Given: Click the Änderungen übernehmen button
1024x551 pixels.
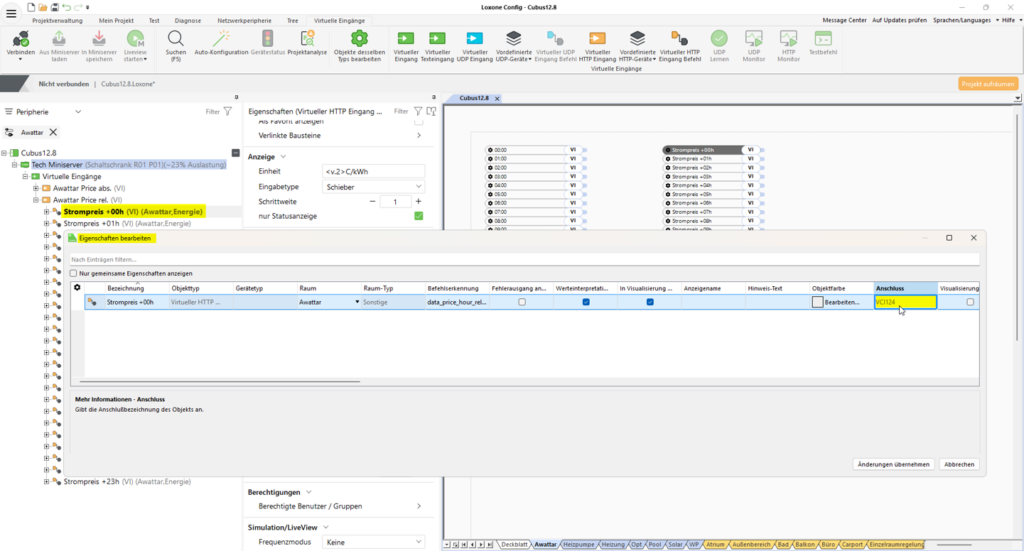Looking at the screenshot, I should pos(895,464).
